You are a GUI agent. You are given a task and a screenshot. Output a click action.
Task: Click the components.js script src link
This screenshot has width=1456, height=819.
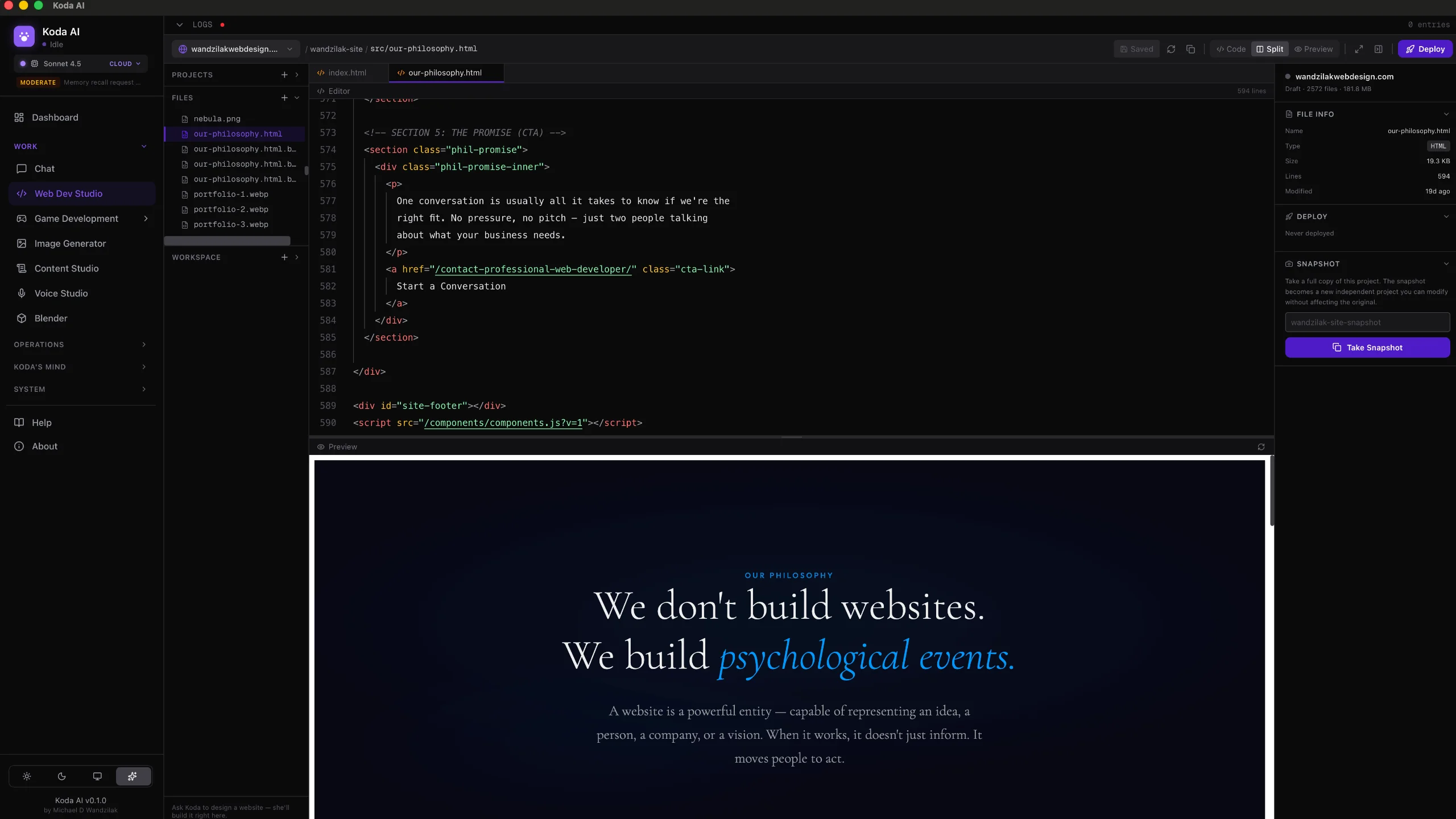click(x=503, y=423)
